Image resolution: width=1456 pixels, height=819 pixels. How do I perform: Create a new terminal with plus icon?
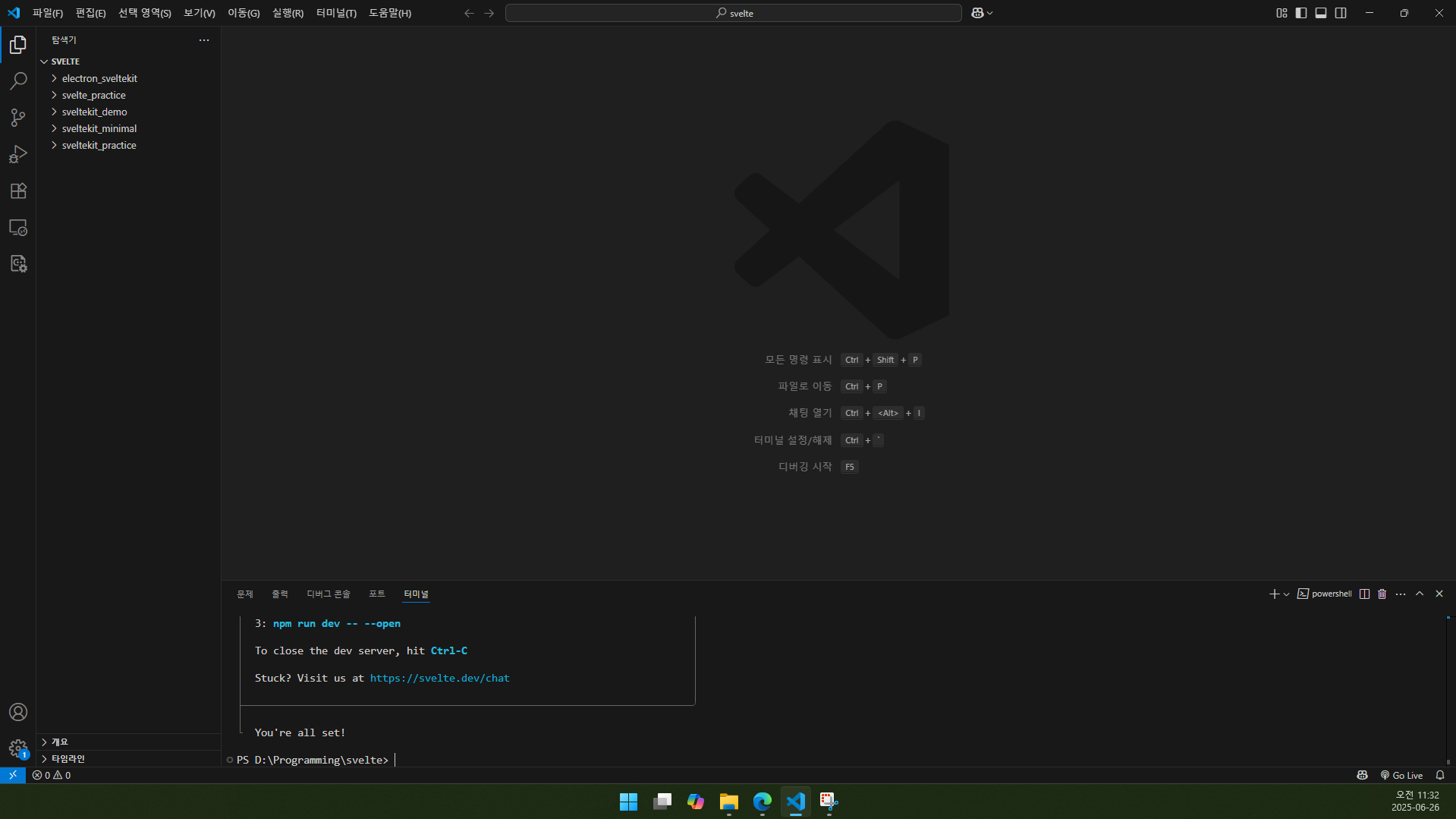pos(1274,594)
